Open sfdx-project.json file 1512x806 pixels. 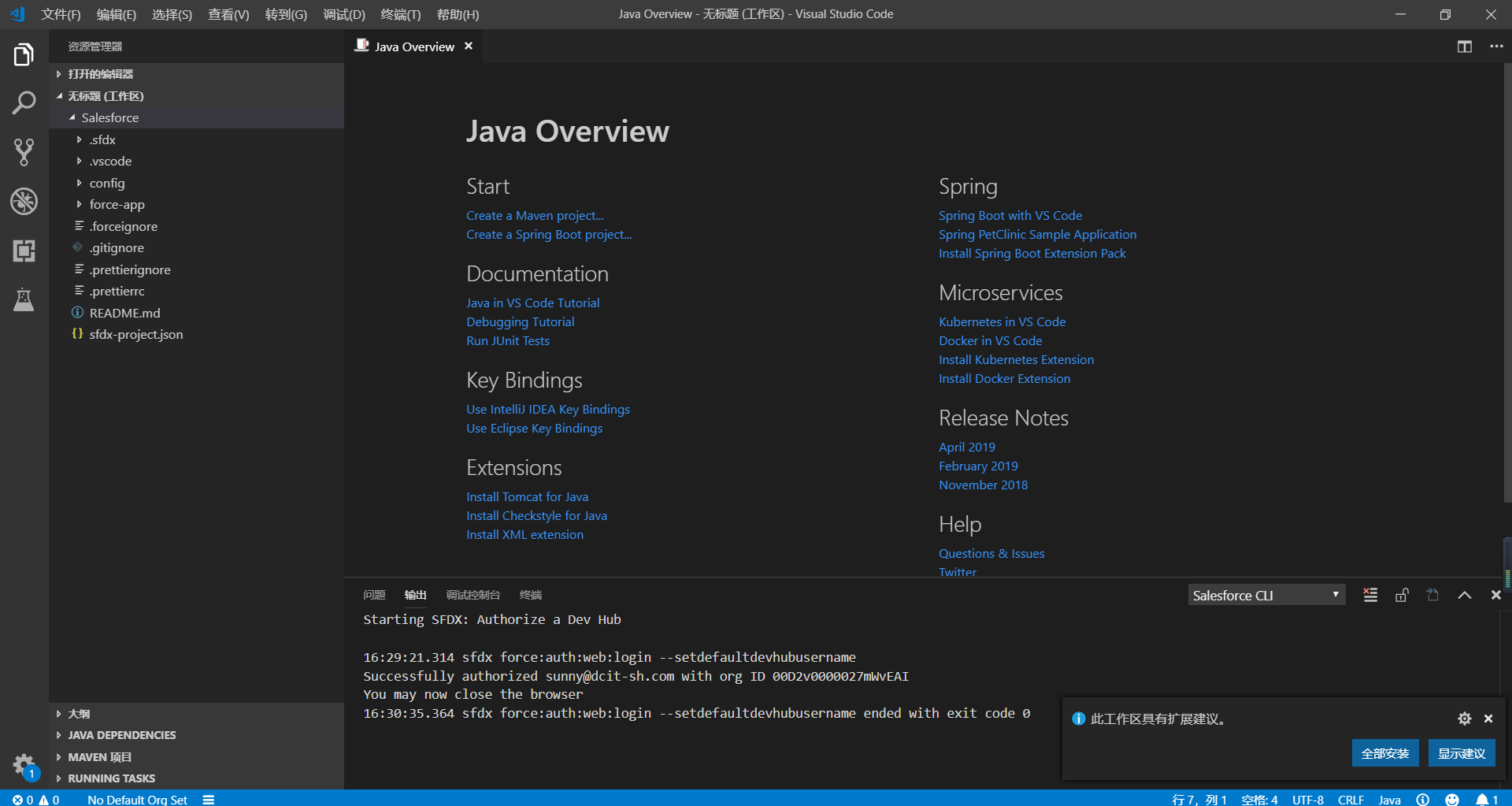[196, 334]
